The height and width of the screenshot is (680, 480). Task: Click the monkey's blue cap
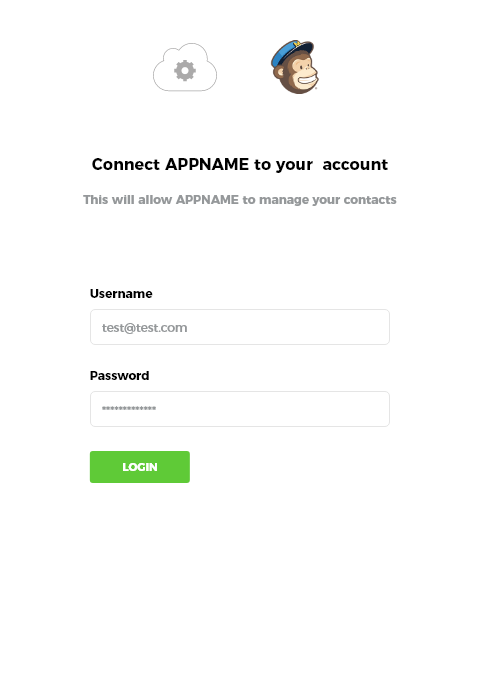pos(291,53)
